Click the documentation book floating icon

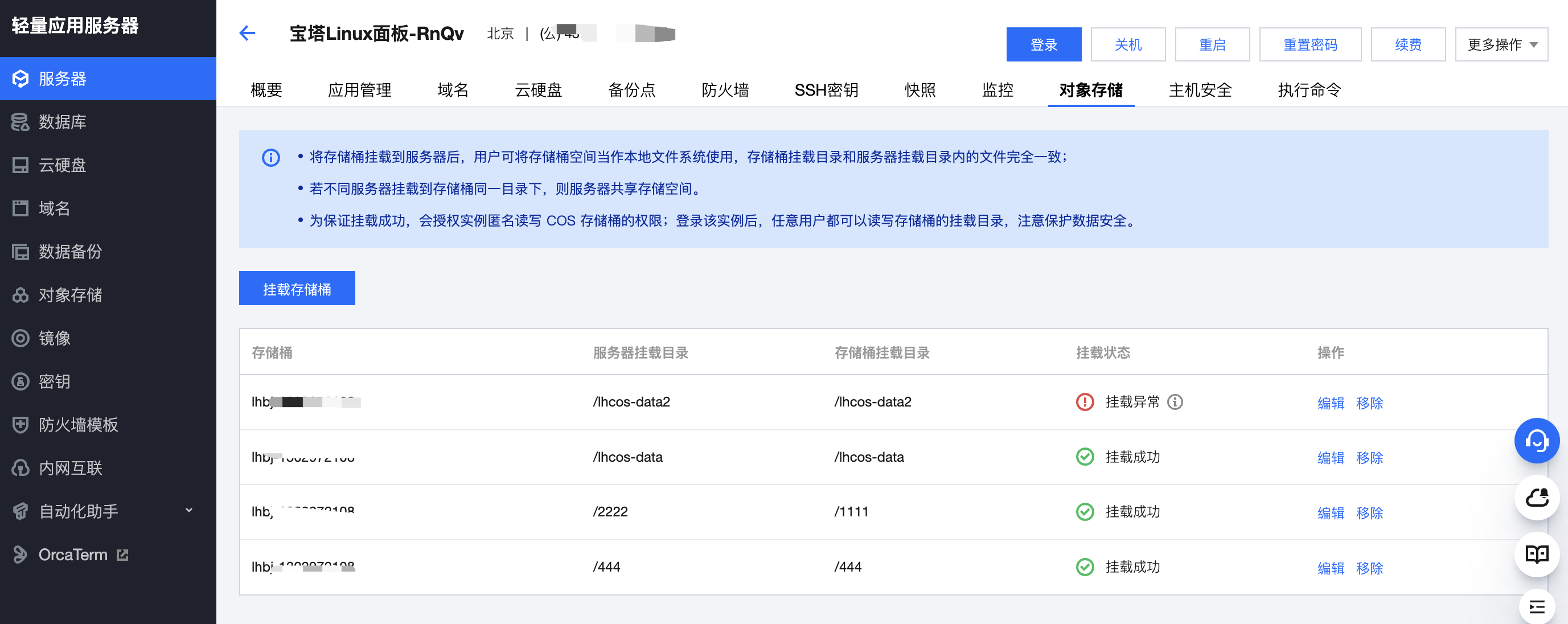tap(1536, 554)
